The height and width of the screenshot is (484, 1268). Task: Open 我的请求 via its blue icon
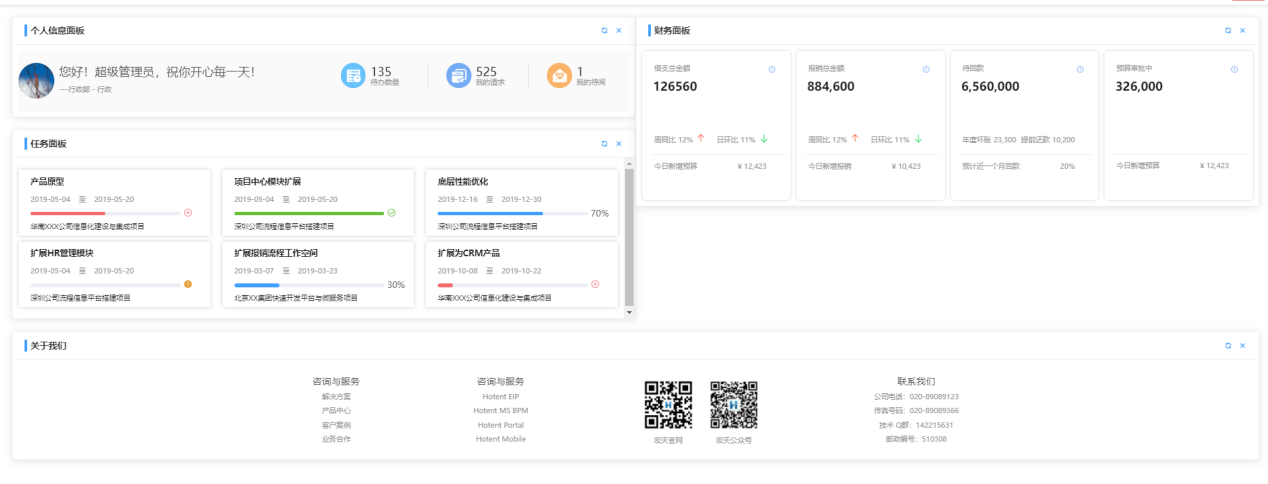pyautogui.click(x=458, y=75)
